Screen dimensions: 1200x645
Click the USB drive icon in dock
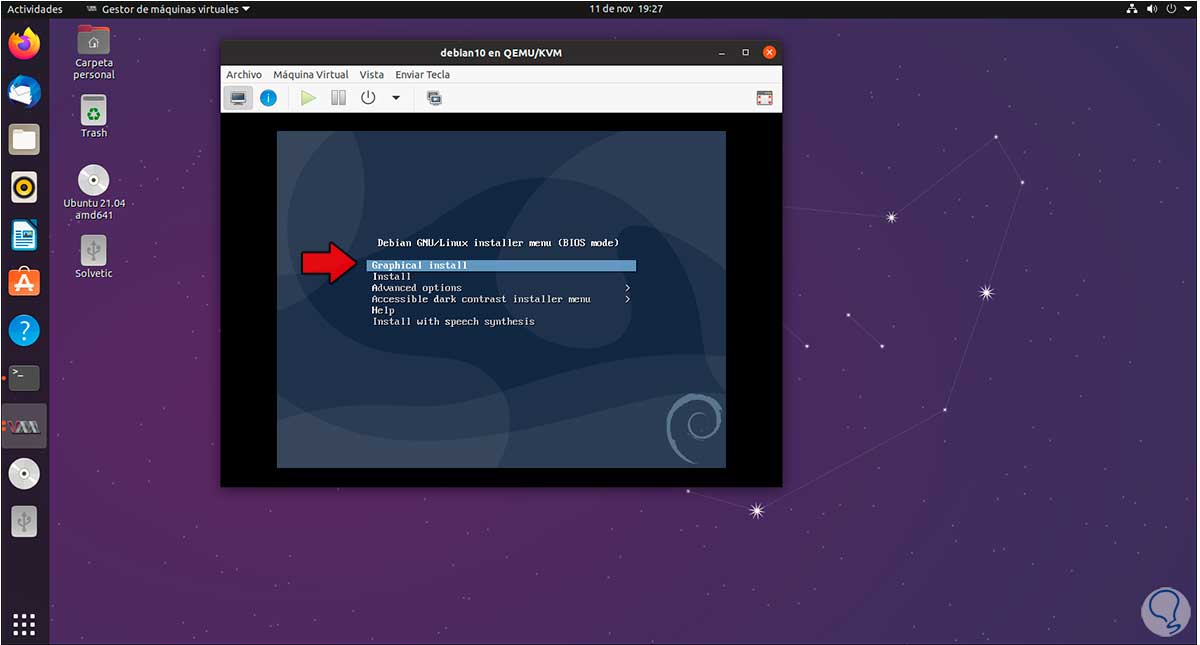[x=24, y=521]
